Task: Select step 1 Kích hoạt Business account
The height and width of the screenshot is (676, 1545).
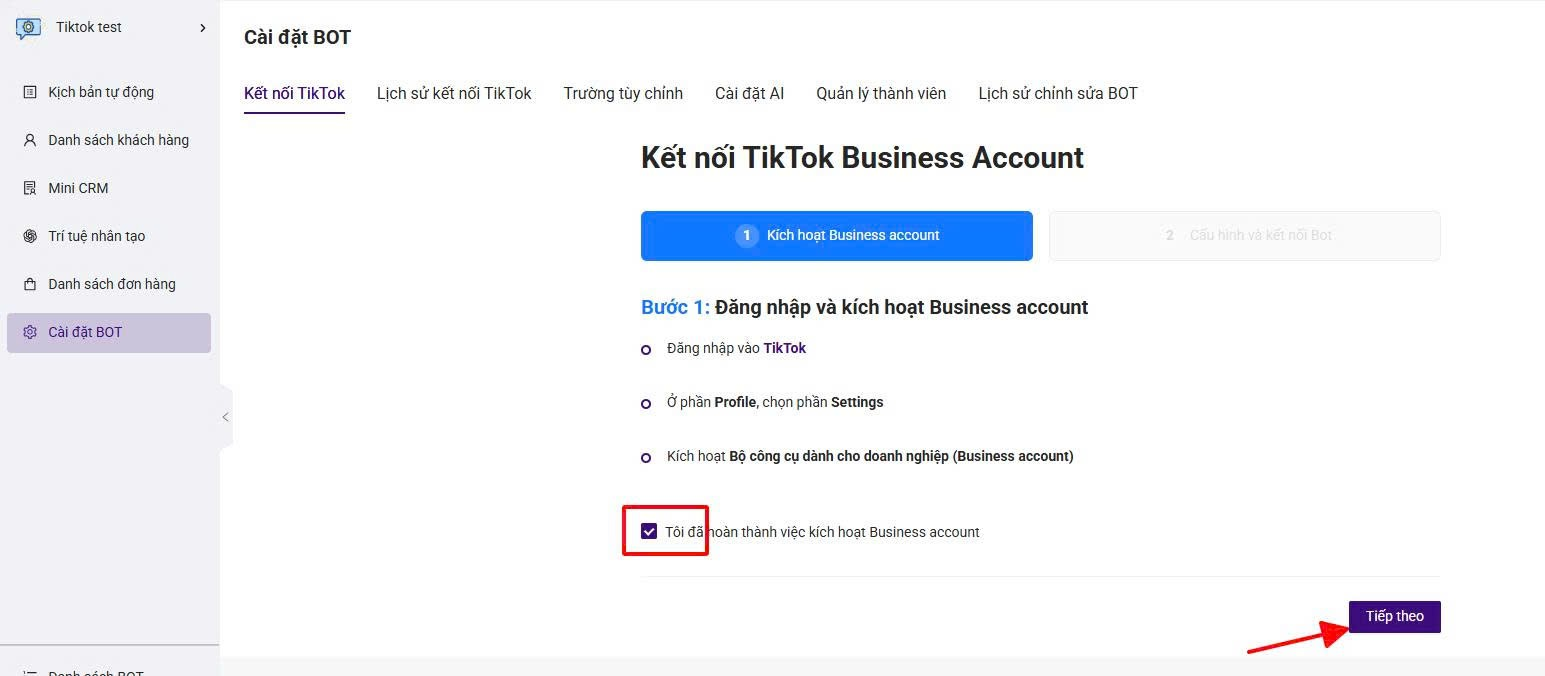Action: tap(836, 236)
